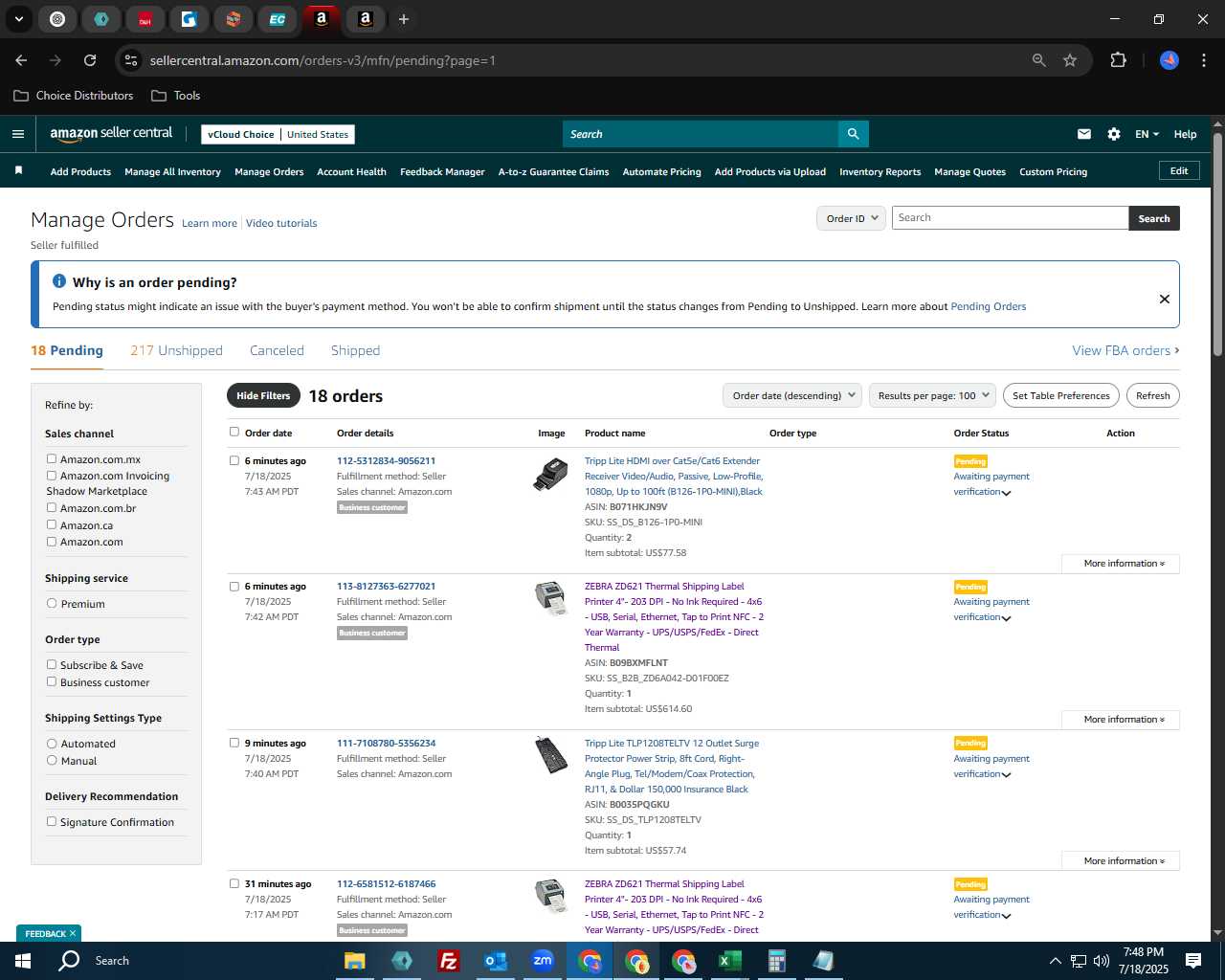This screenshot has width=1225, height=980.
Task: Open Chrome's three-dot menu
Action: click(x=1202, y=60)
